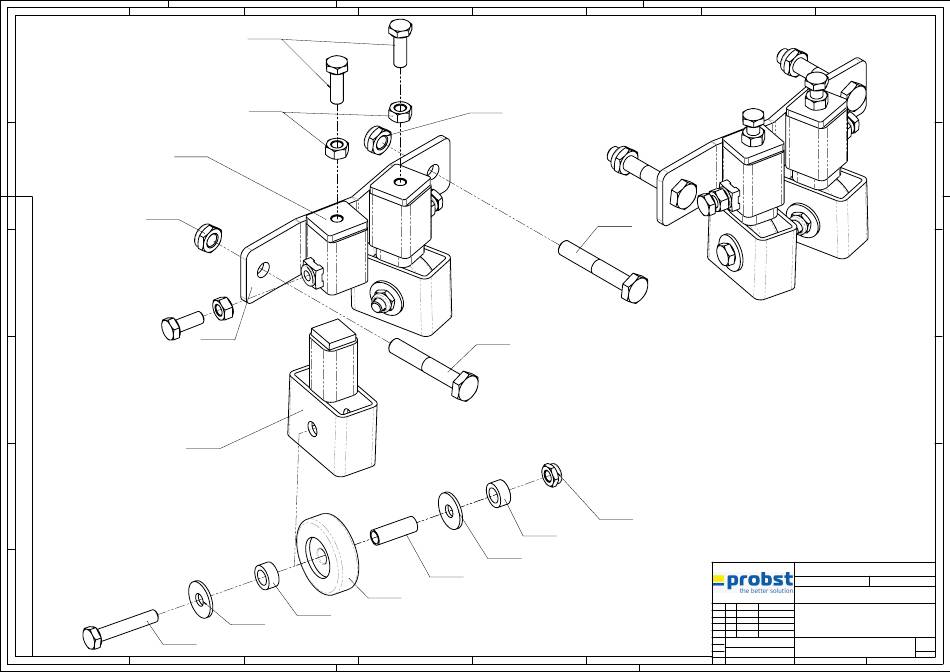The width and height of the screenshot is (950, 672).
Task: Select the sleeve tube right of the wheel
Action: click(394, 531)
